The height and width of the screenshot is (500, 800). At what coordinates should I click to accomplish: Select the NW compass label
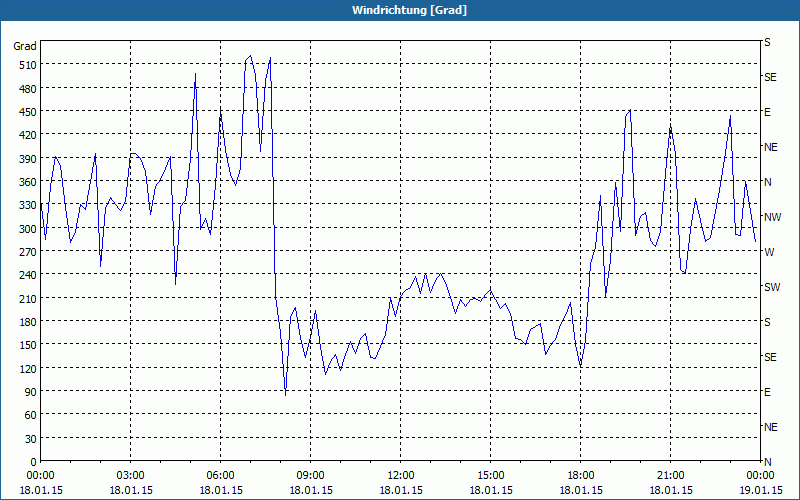pyautogui.click(x=772, y=217)
